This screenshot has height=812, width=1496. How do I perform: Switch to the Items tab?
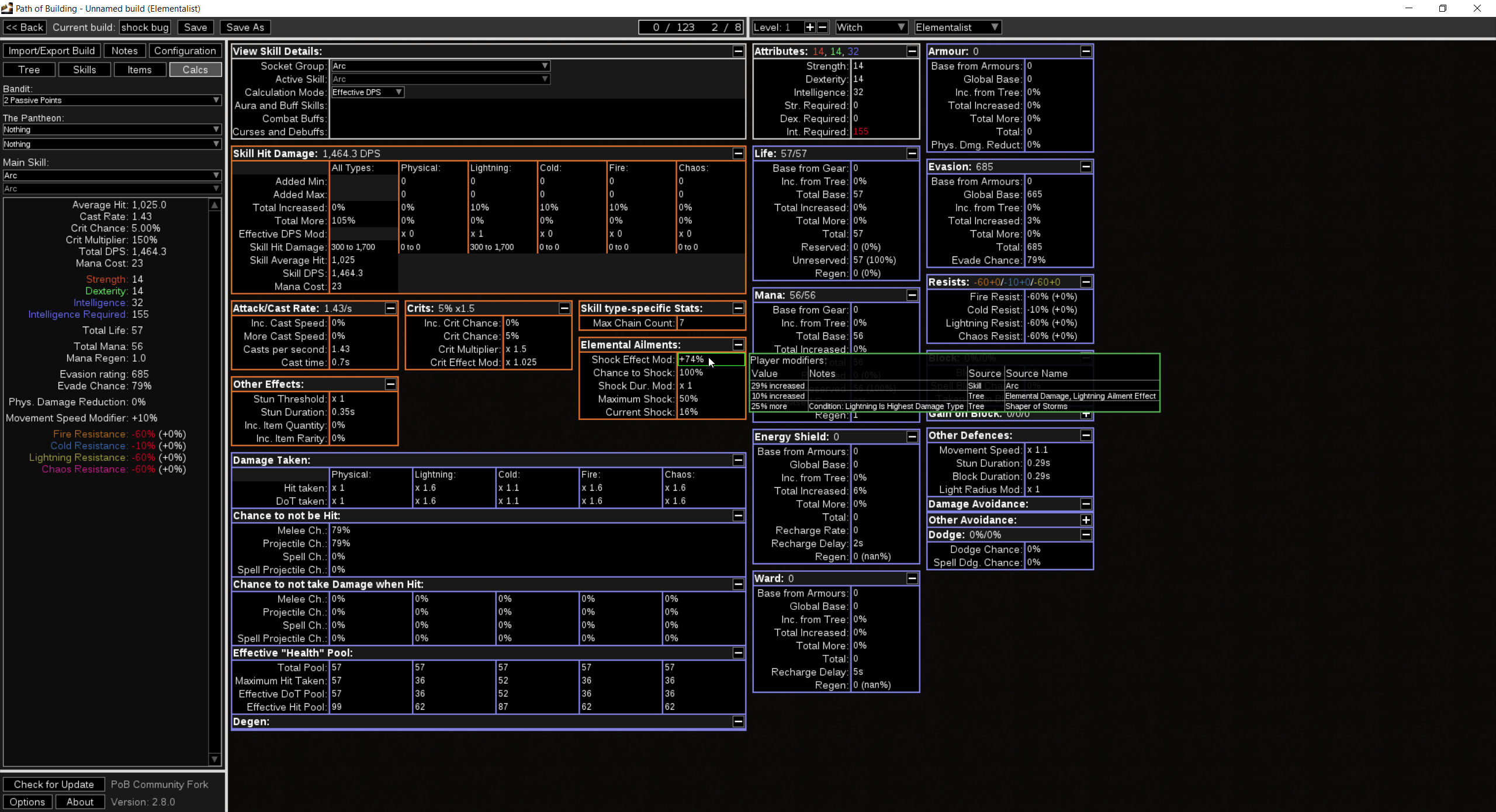(140, 70)
